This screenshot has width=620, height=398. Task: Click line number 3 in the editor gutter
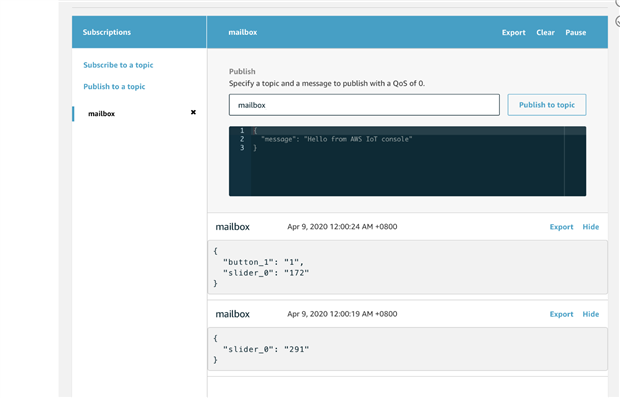(x=242, y=148)
